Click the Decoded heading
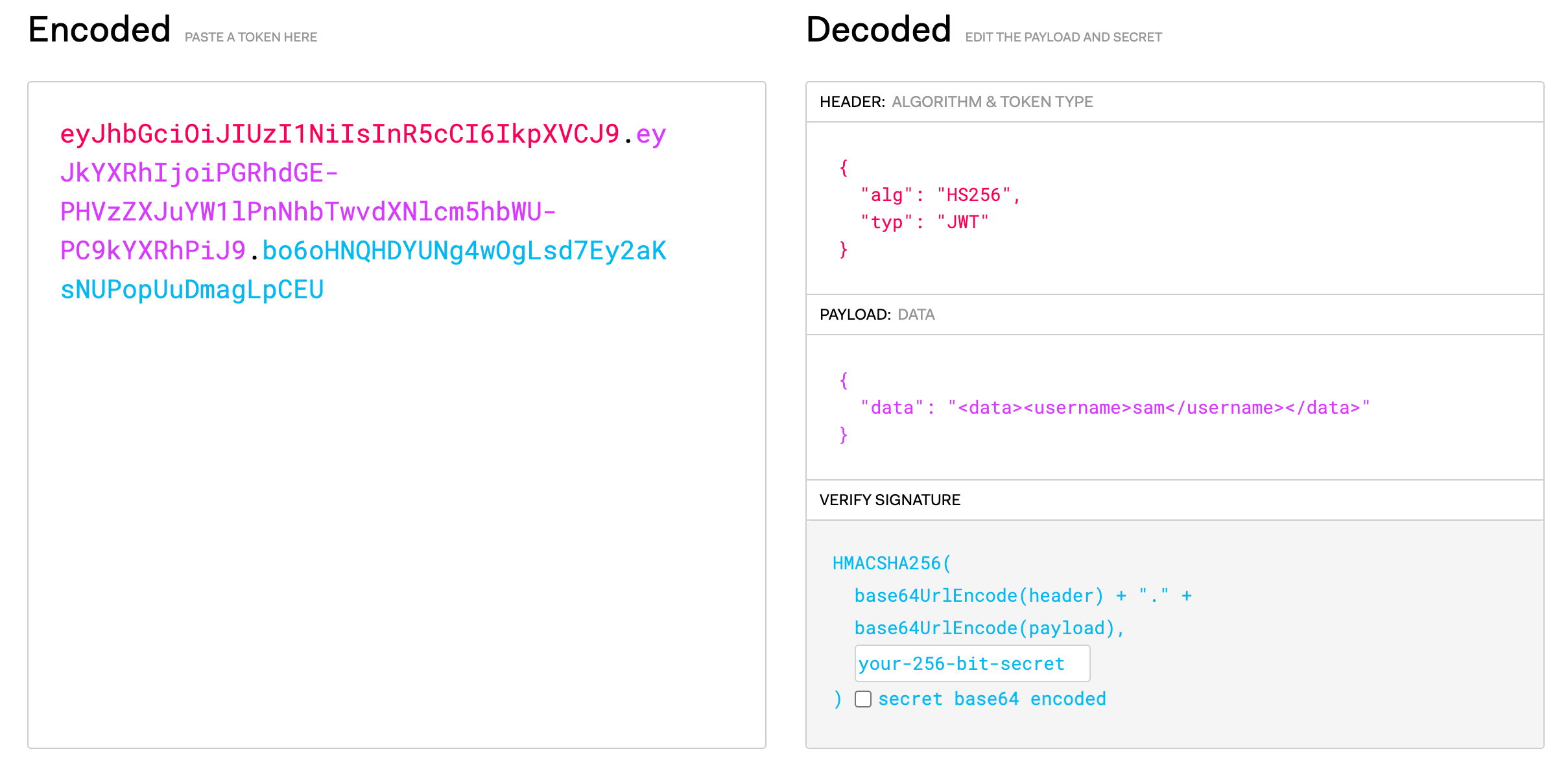 [x=878, y=30]
